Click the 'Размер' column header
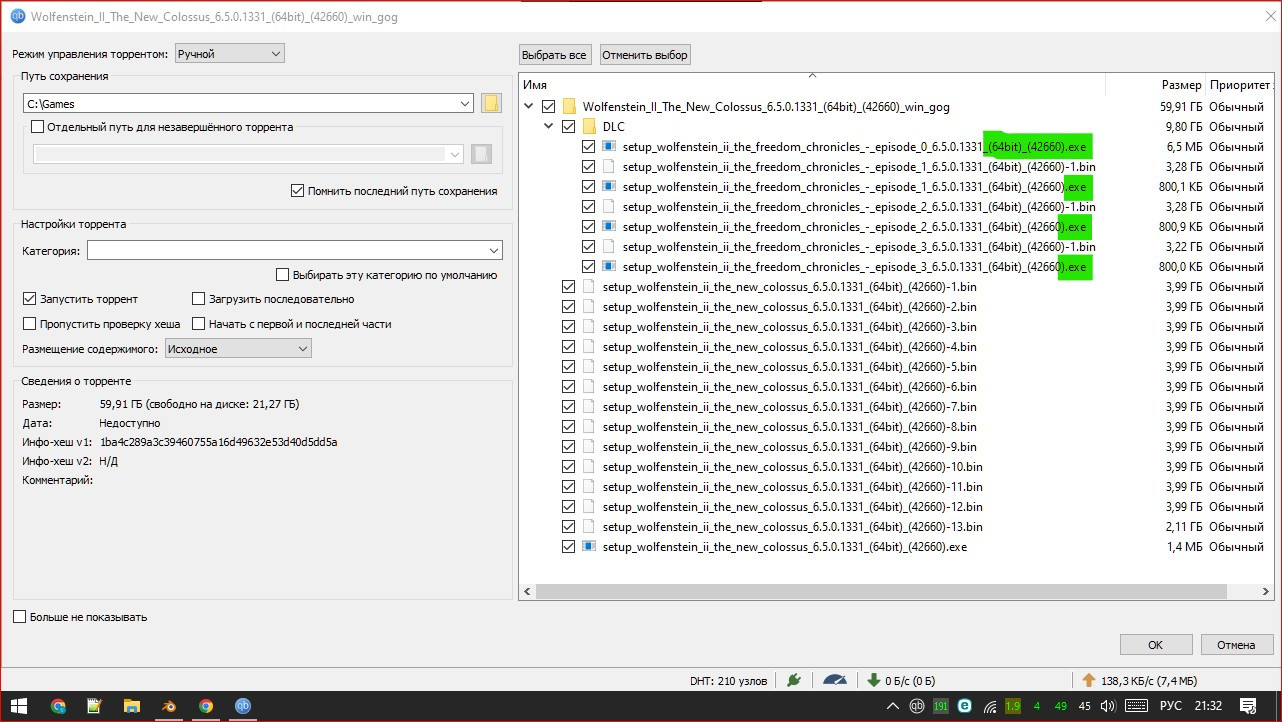1282x722 pixels. pos(1181,86)
